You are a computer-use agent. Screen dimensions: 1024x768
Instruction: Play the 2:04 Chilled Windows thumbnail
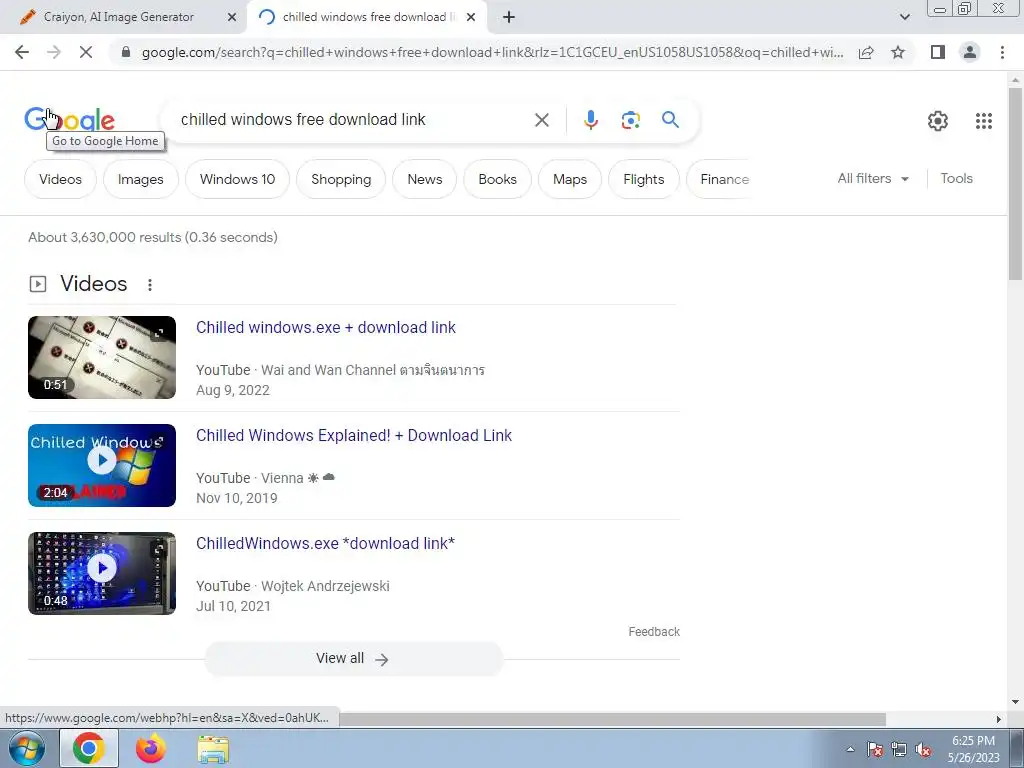[x=102, y=465]
